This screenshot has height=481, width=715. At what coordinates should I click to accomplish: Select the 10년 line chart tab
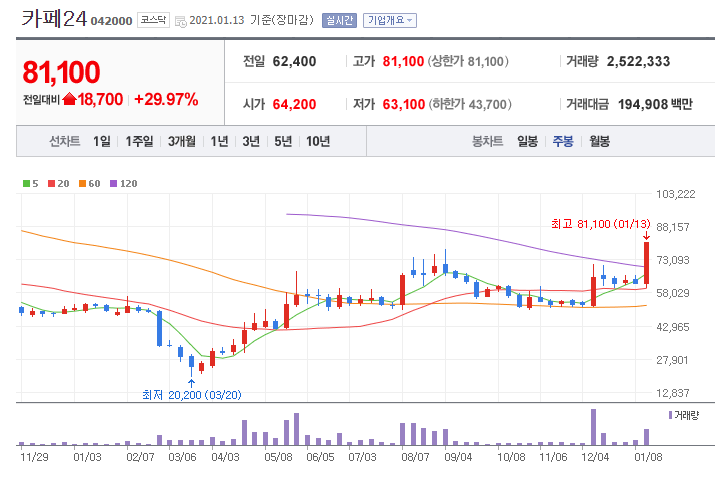pos(318,141)
